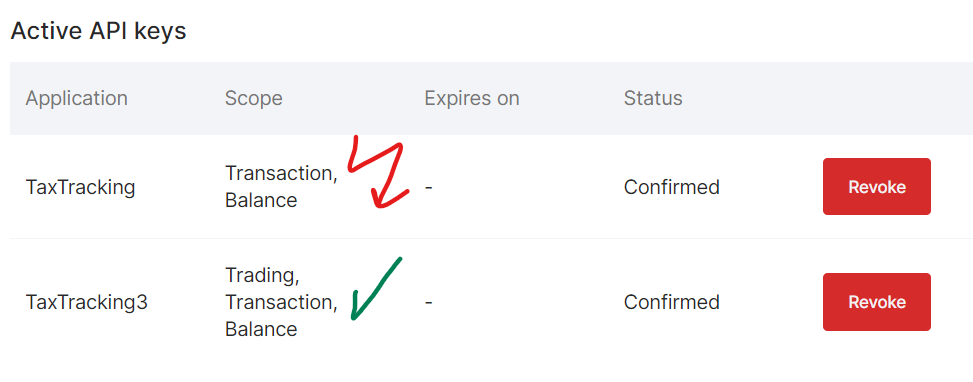Click the TaxTracking3 application name
Screen dimensions: 973x382
tap(86, 302)
